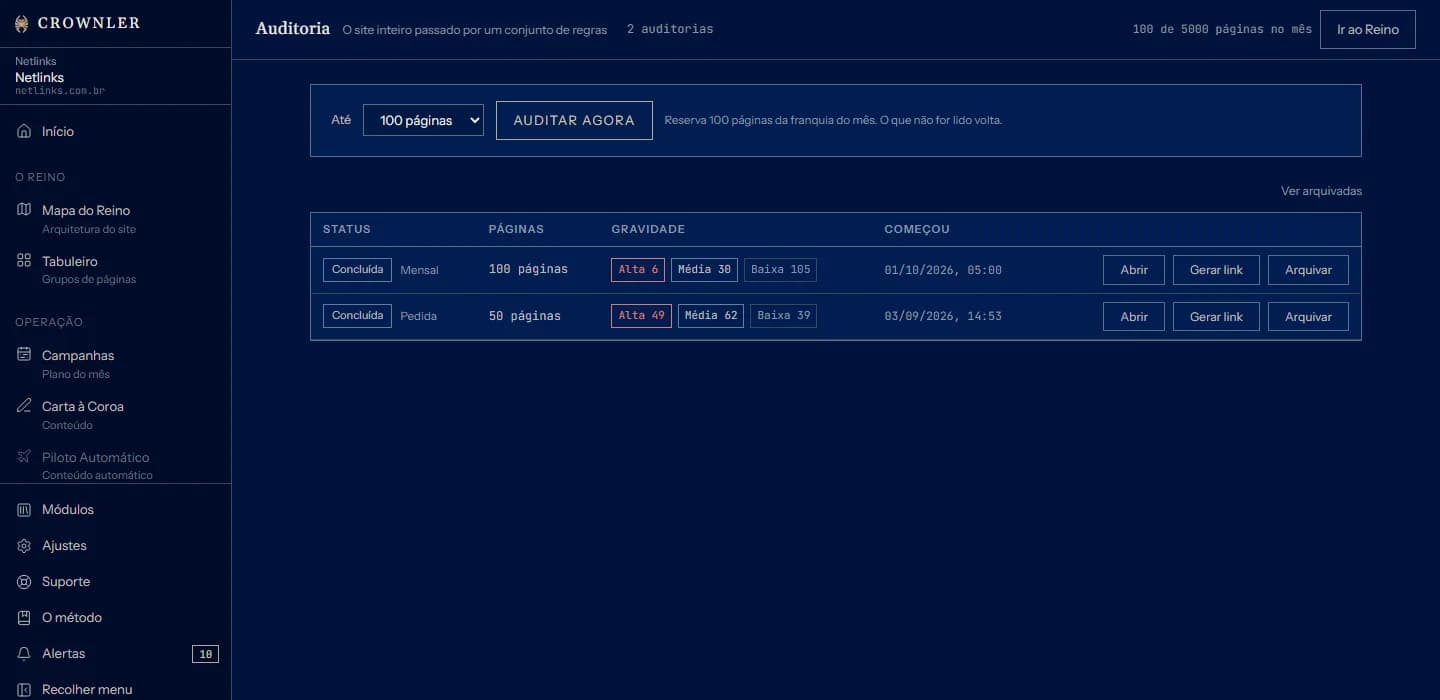
Task: Open the 100 páginas dropdown
Action: [x=423, y=120]
